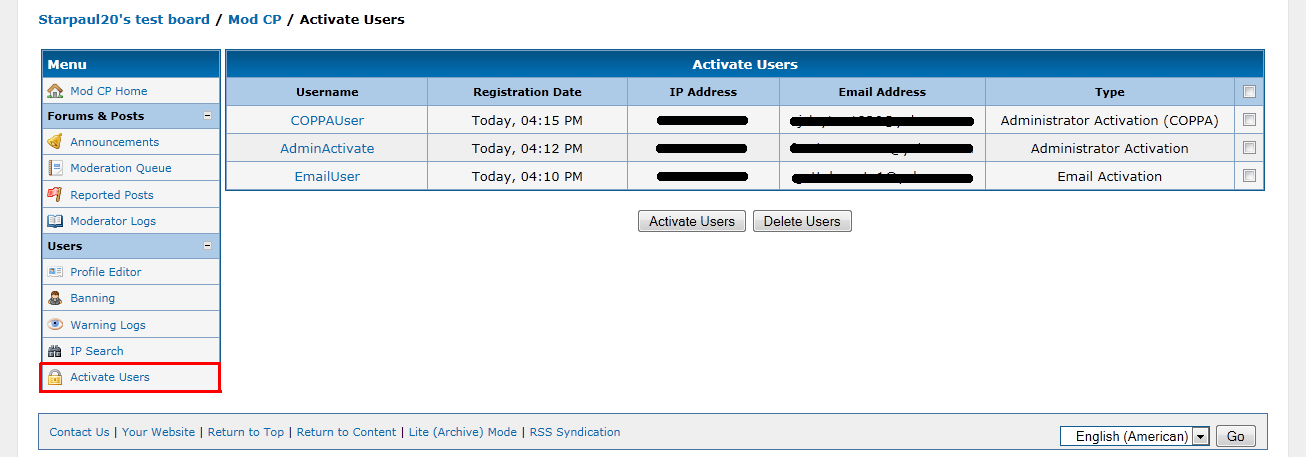1306x457 pixels.
Task: Click the Delete Users button
Action: 802,221
